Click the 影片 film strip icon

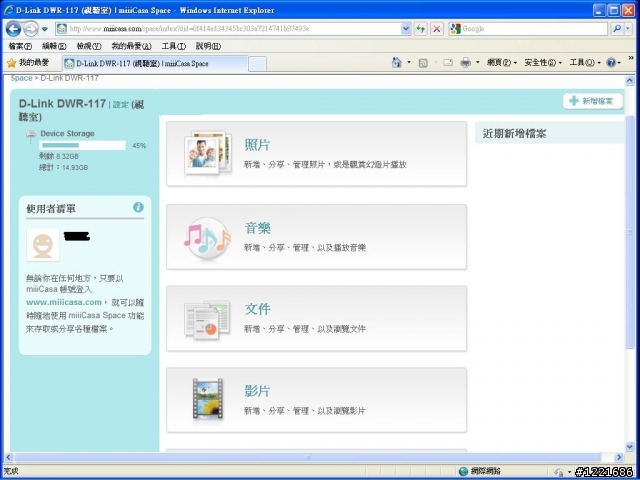(x=208, y=399)
